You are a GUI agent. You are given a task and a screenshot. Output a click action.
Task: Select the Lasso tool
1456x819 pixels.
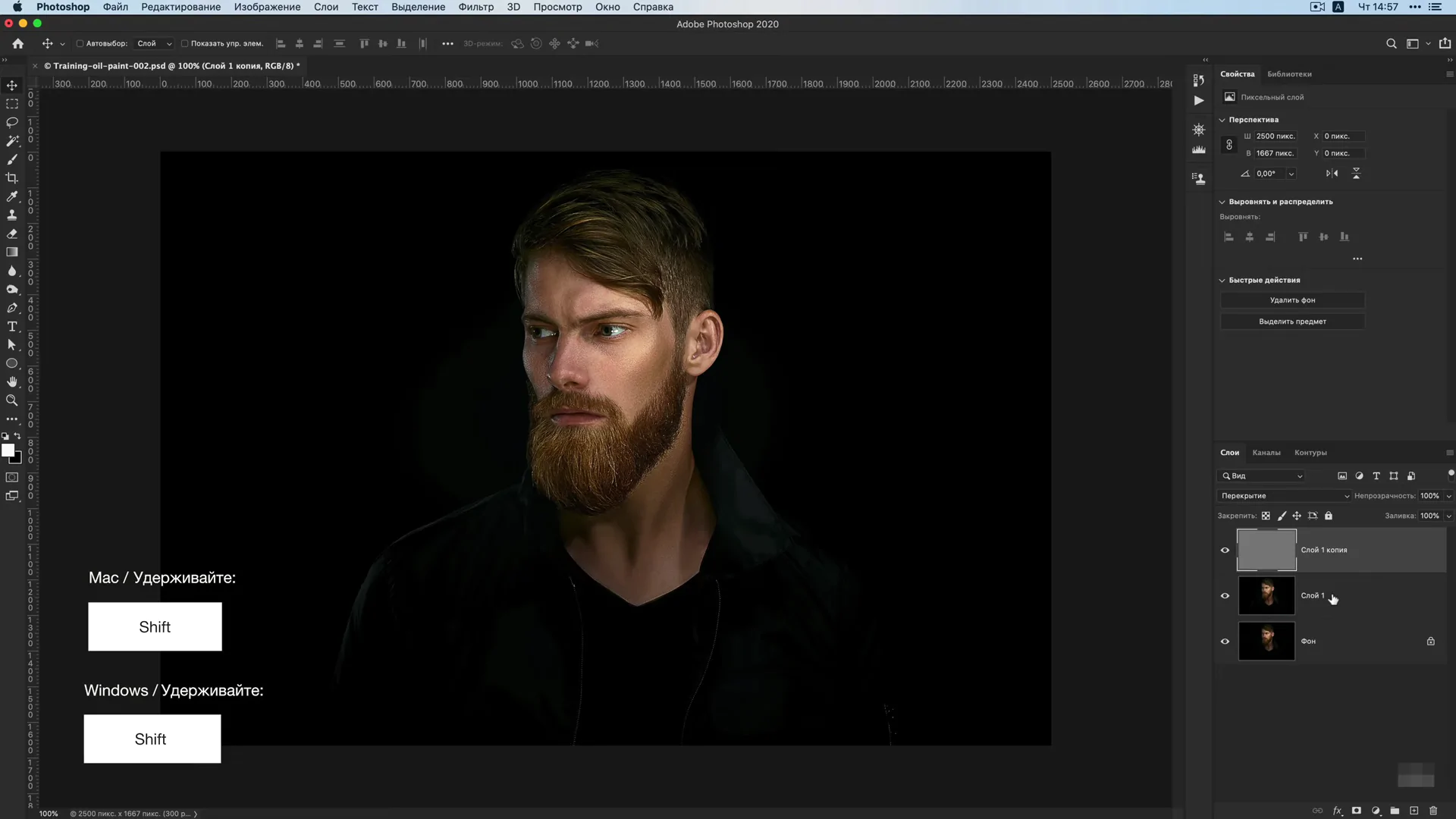[12, 122]
